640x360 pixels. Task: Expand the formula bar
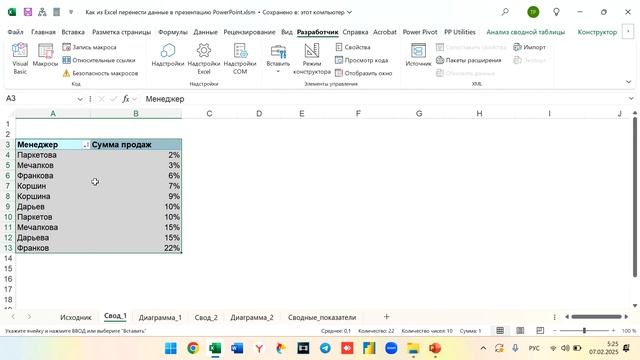(x=631, y=99)
